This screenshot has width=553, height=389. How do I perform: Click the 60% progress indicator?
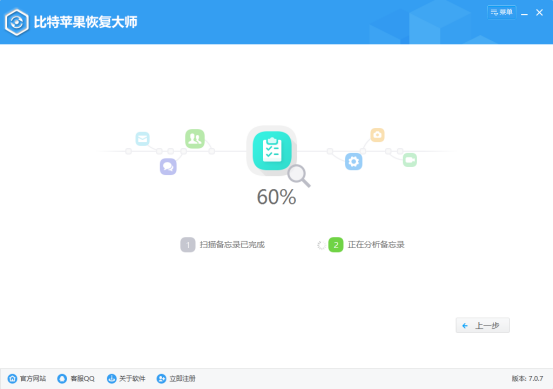tap(276, 197)
